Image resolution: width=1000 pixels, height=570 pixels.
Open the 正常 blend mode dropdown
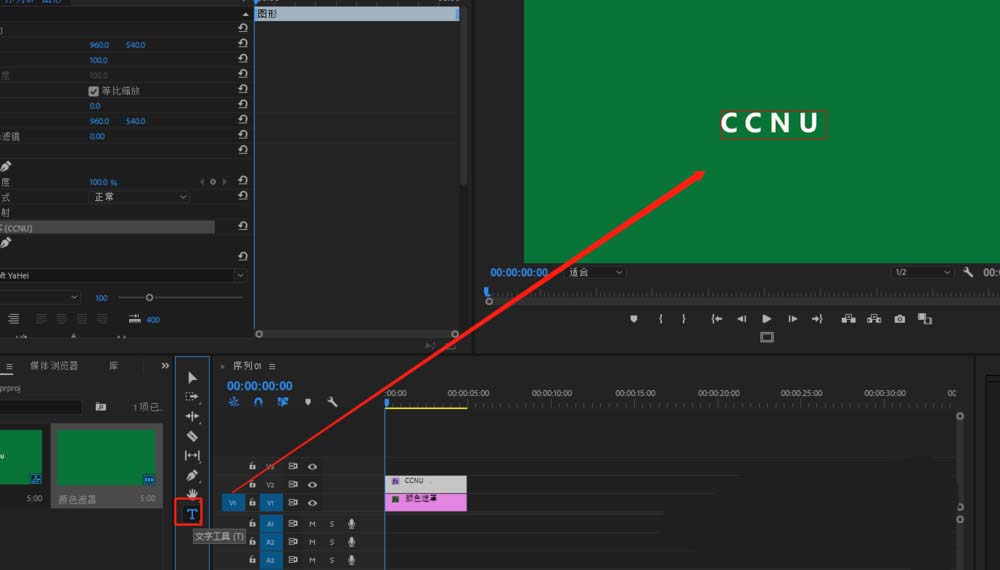(x=139, y=197)
